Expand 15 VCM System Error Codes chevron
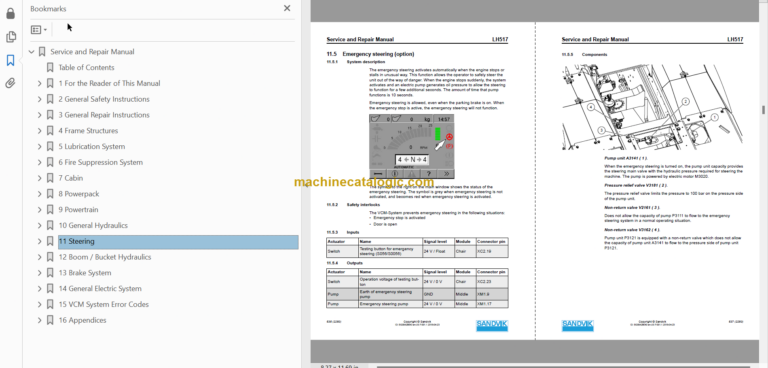This screenshot has height=368, width=768. [40, 304]
